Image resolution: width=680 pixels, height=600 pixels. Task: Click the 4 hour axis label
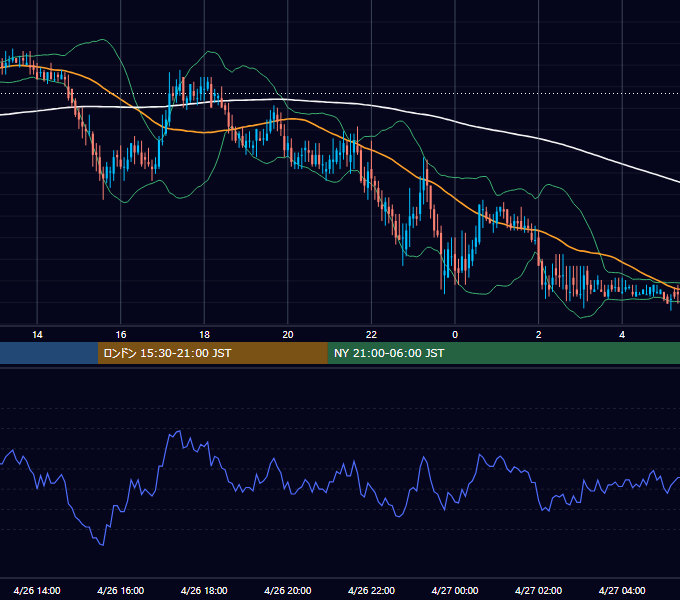(622, 335)
